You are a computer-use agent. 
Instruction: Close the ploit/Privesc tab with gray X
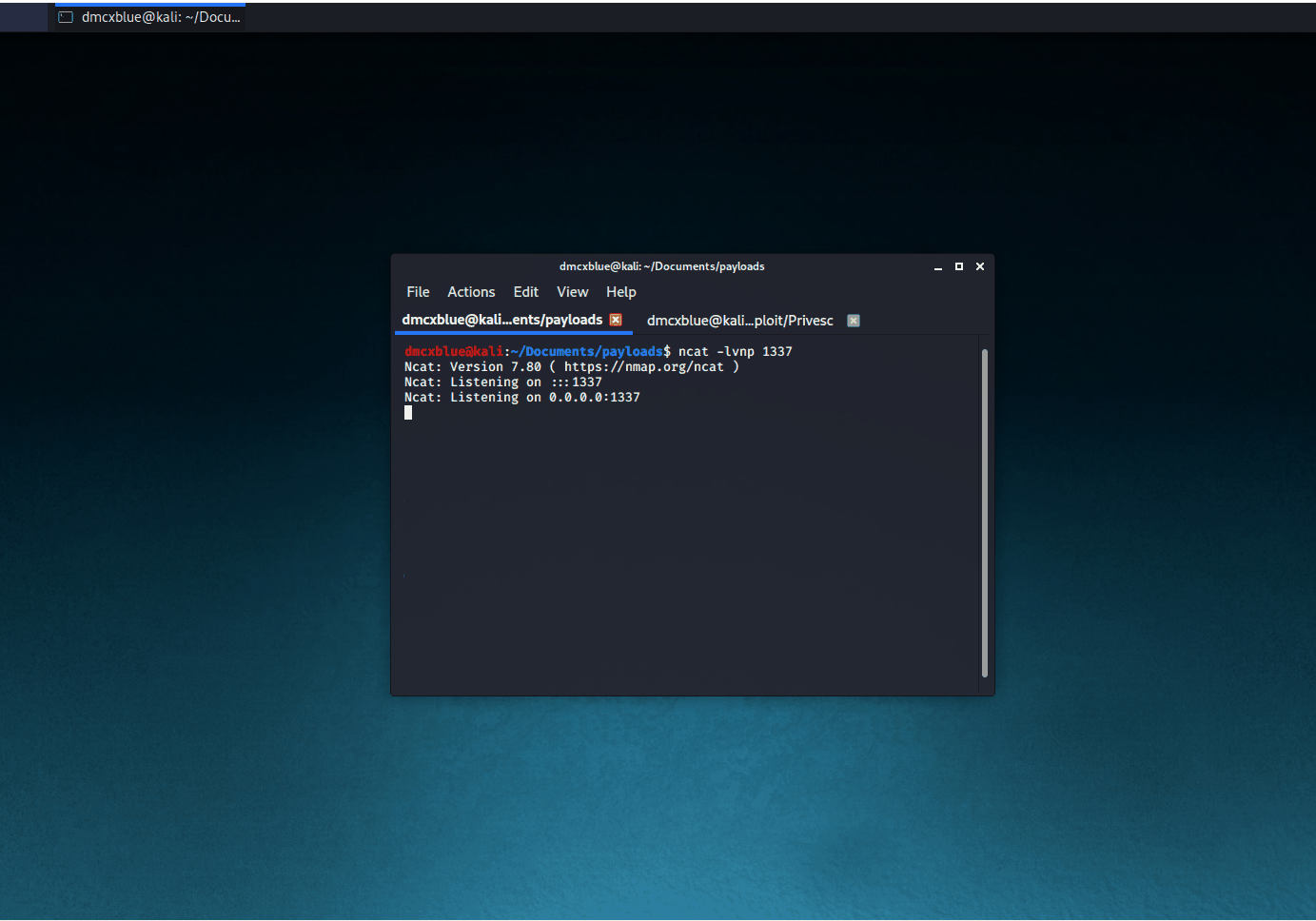point(854,321)
